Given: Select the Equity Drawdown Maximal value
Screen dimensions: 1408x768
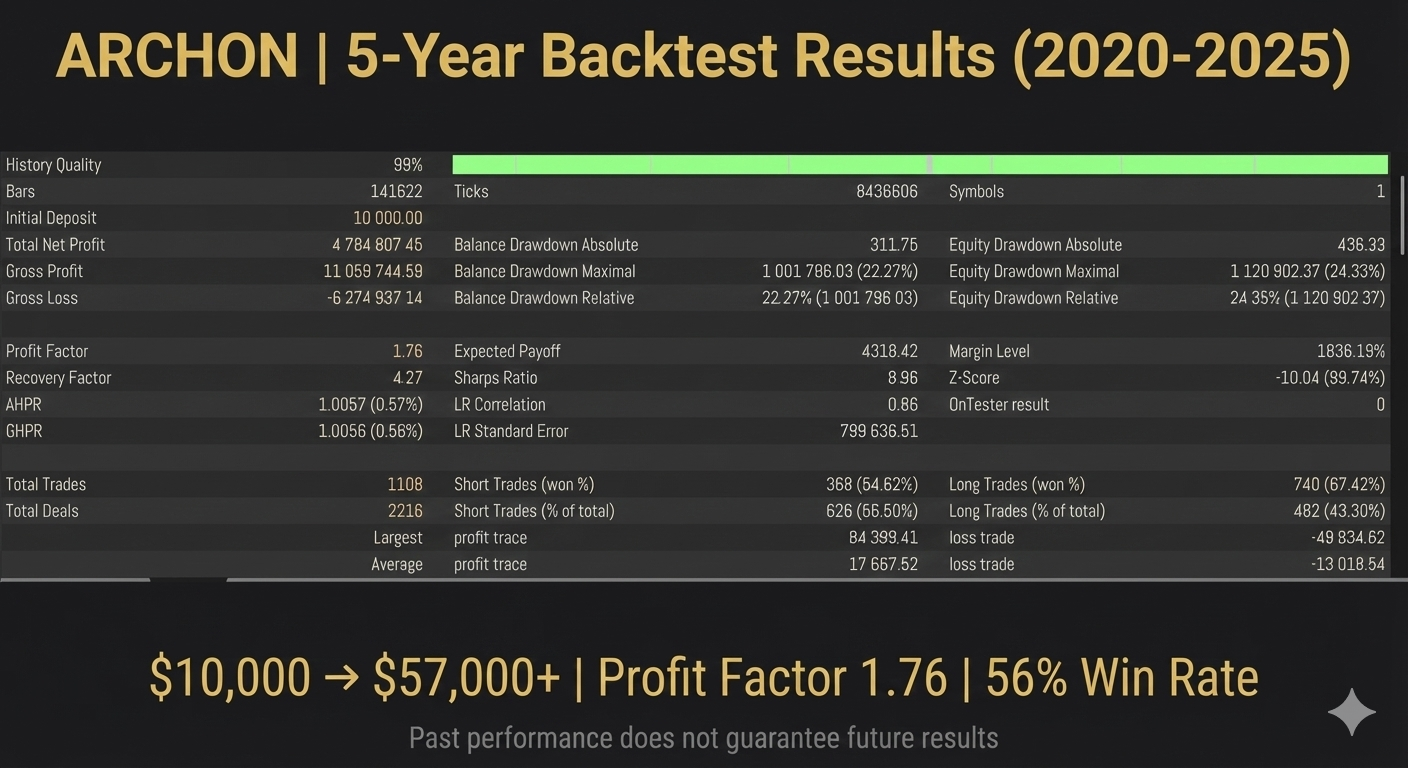Looking at the screenshot, I should point(1307,272).
